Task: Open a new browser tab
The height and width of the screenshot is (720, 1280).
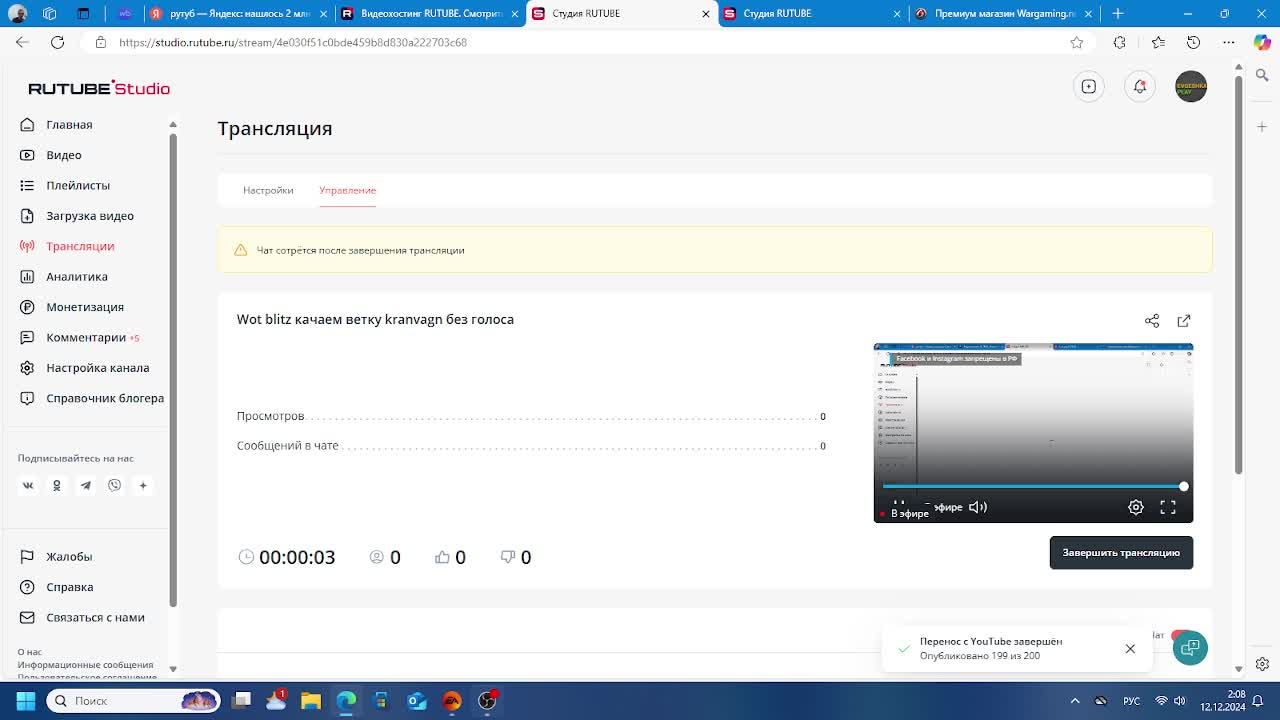Action: 1118,14
